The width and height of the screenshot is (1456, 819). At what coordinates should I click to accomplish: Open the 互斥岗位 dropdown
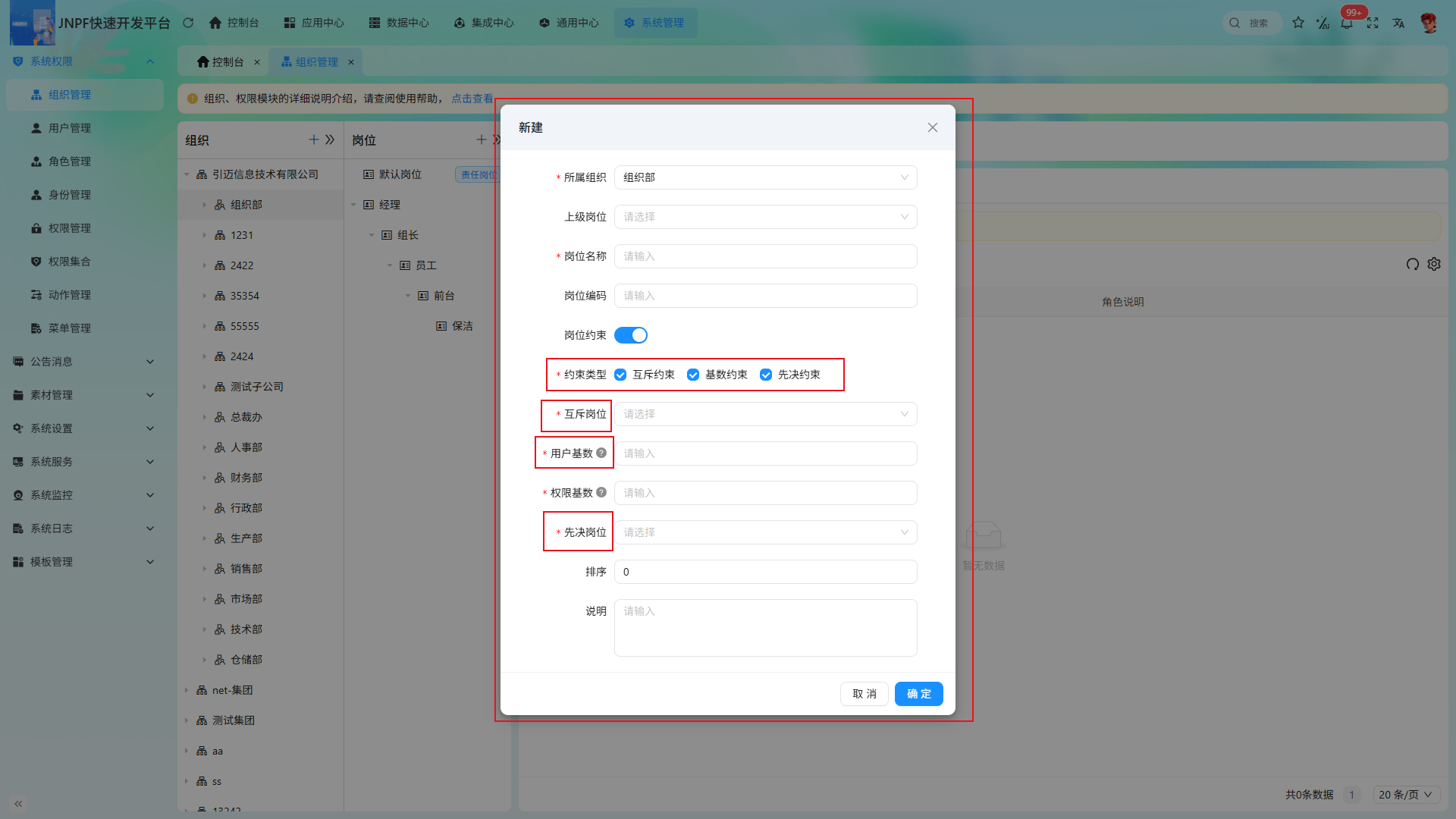coord(766,414)
